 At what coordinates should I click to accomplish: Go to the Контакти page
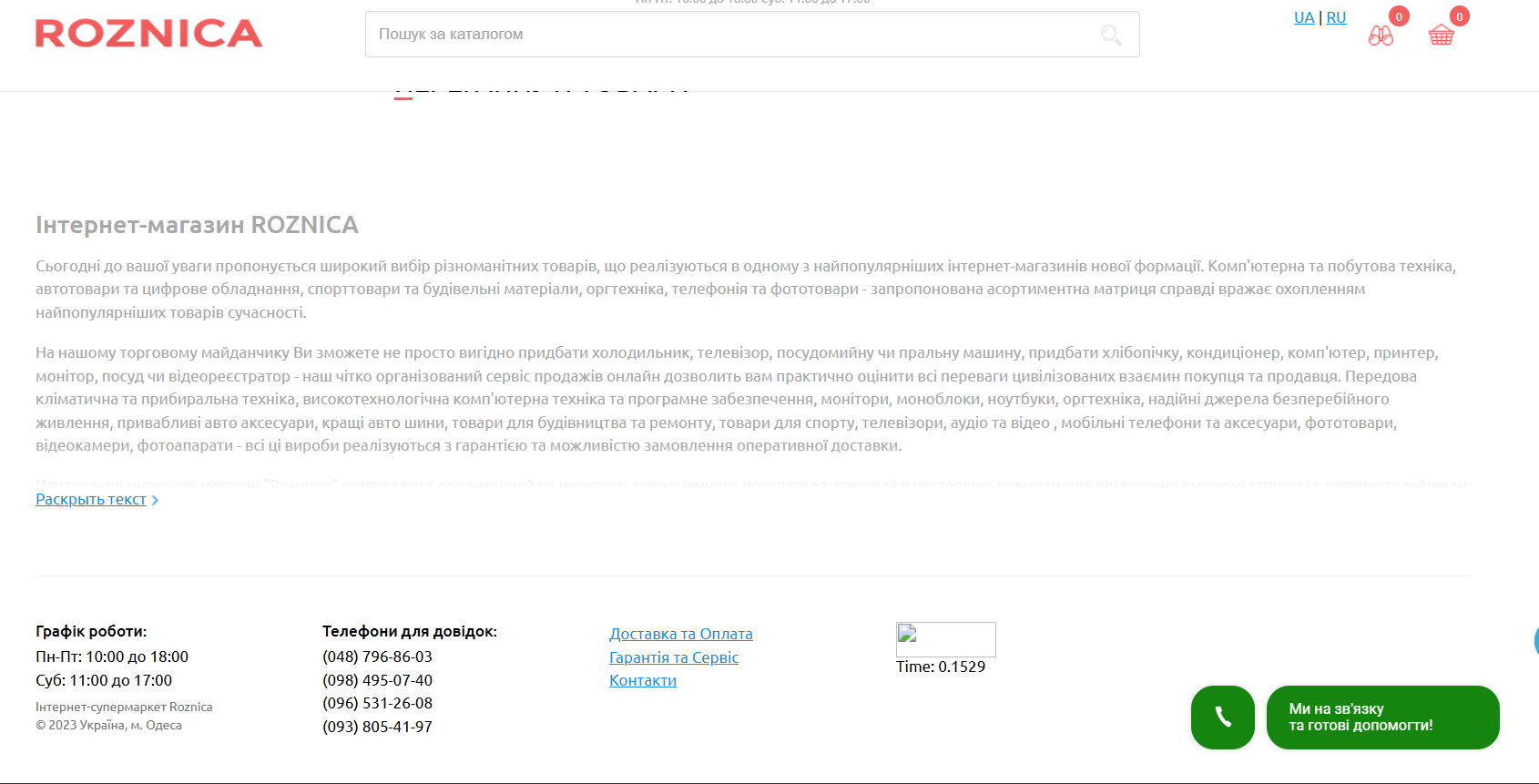tap(642, 680)
